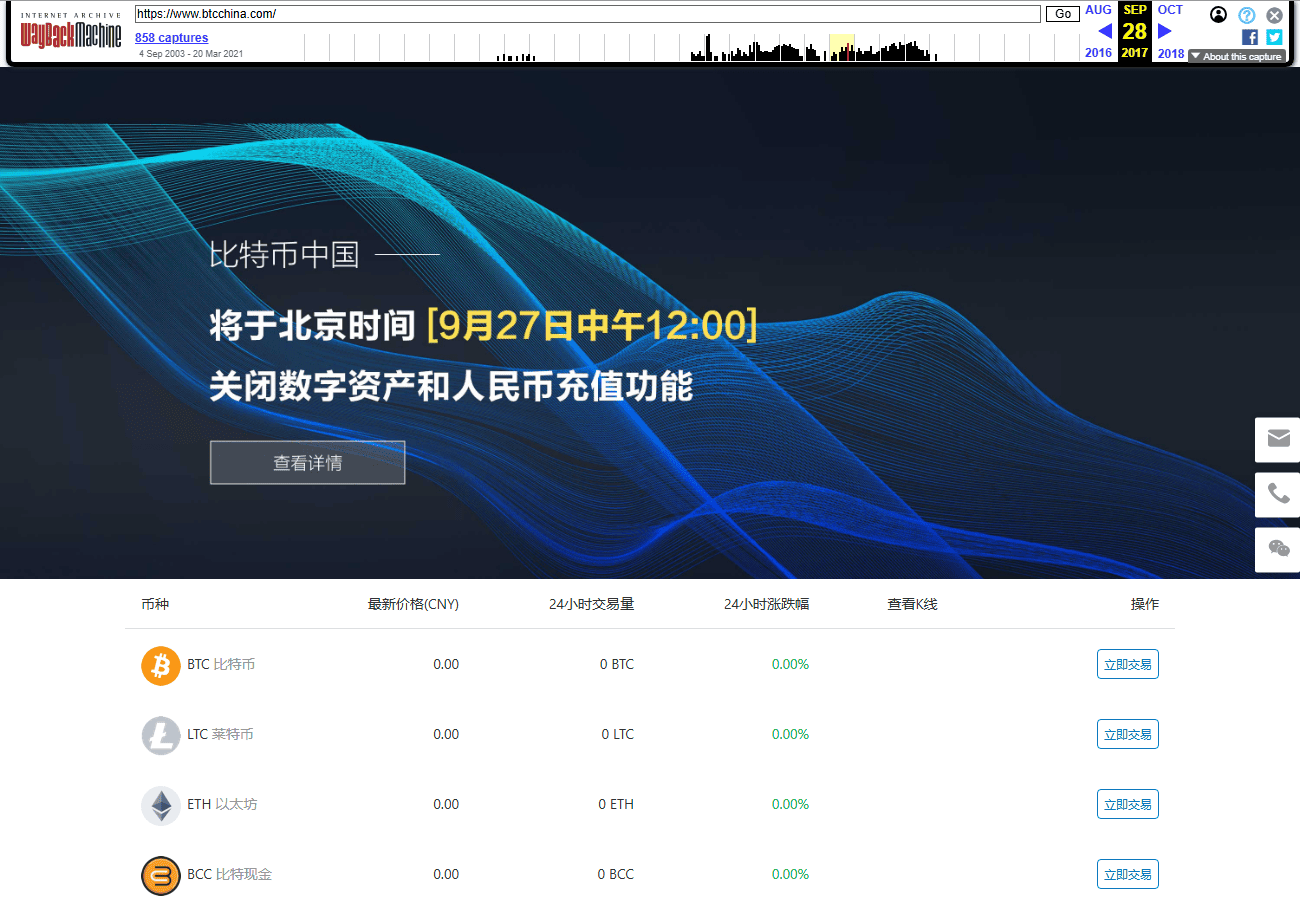Click the Ethereum ETH coin icon
1300x900 pixels.
[161, 805]
